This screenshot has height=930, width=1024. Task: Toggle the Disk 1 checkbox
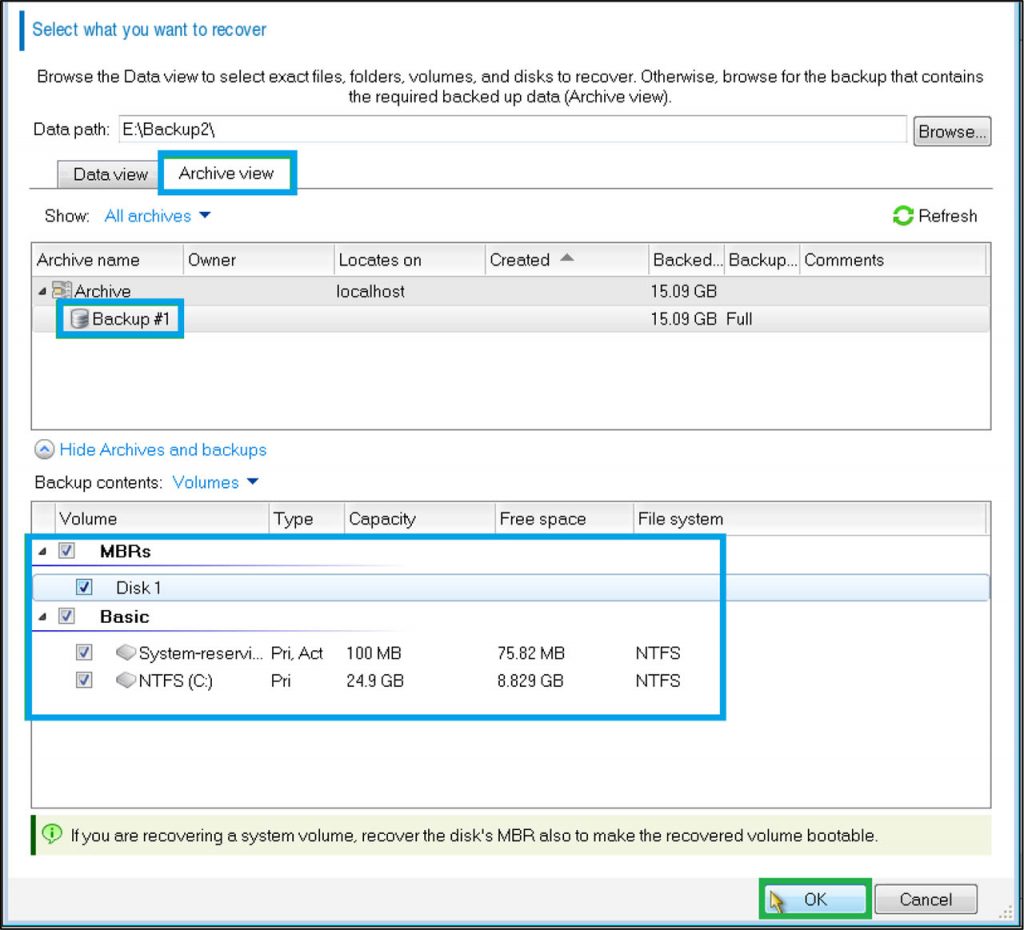tap(85, 588)
